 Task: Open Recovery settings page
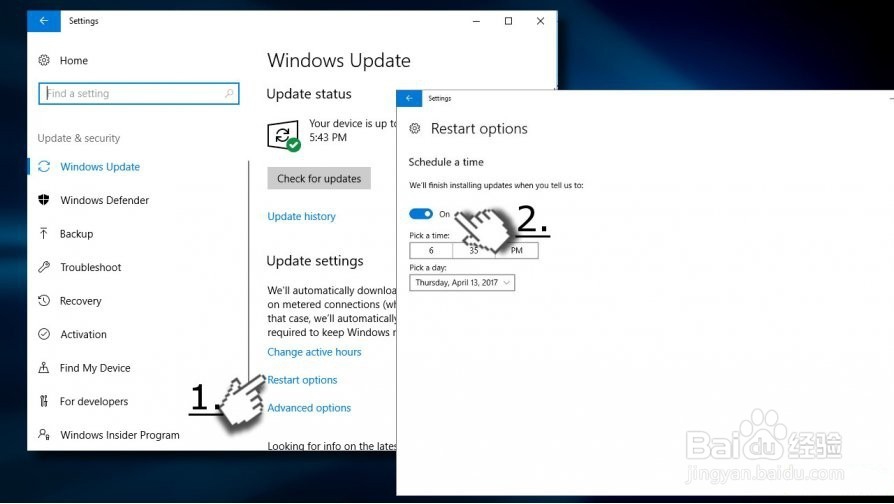coord(80,301)
